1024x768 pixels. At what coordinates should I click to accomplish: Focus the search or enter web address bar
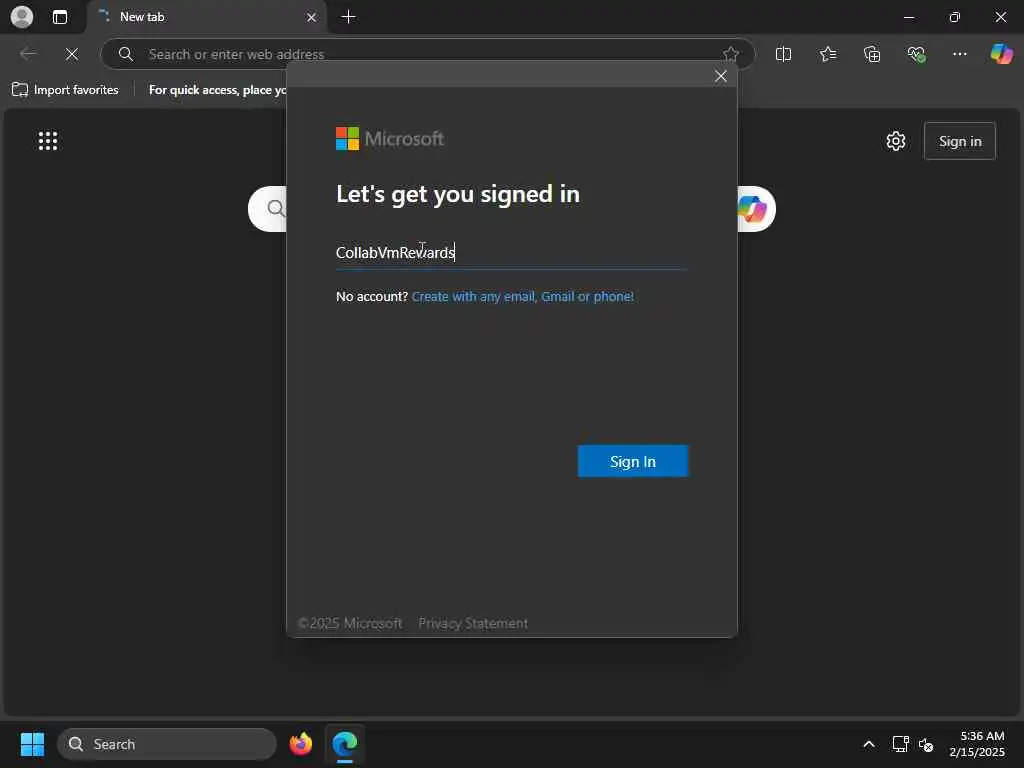(x=427, y=54)
